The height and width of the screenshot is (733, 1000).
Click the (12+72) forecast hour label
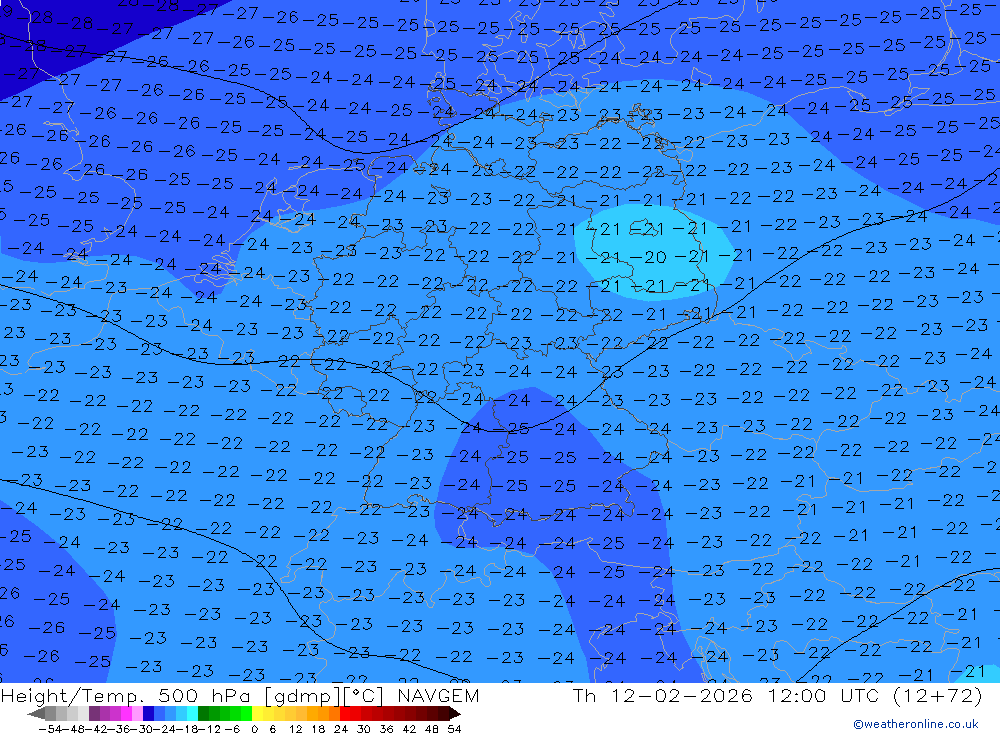click(x=938, y=695)
